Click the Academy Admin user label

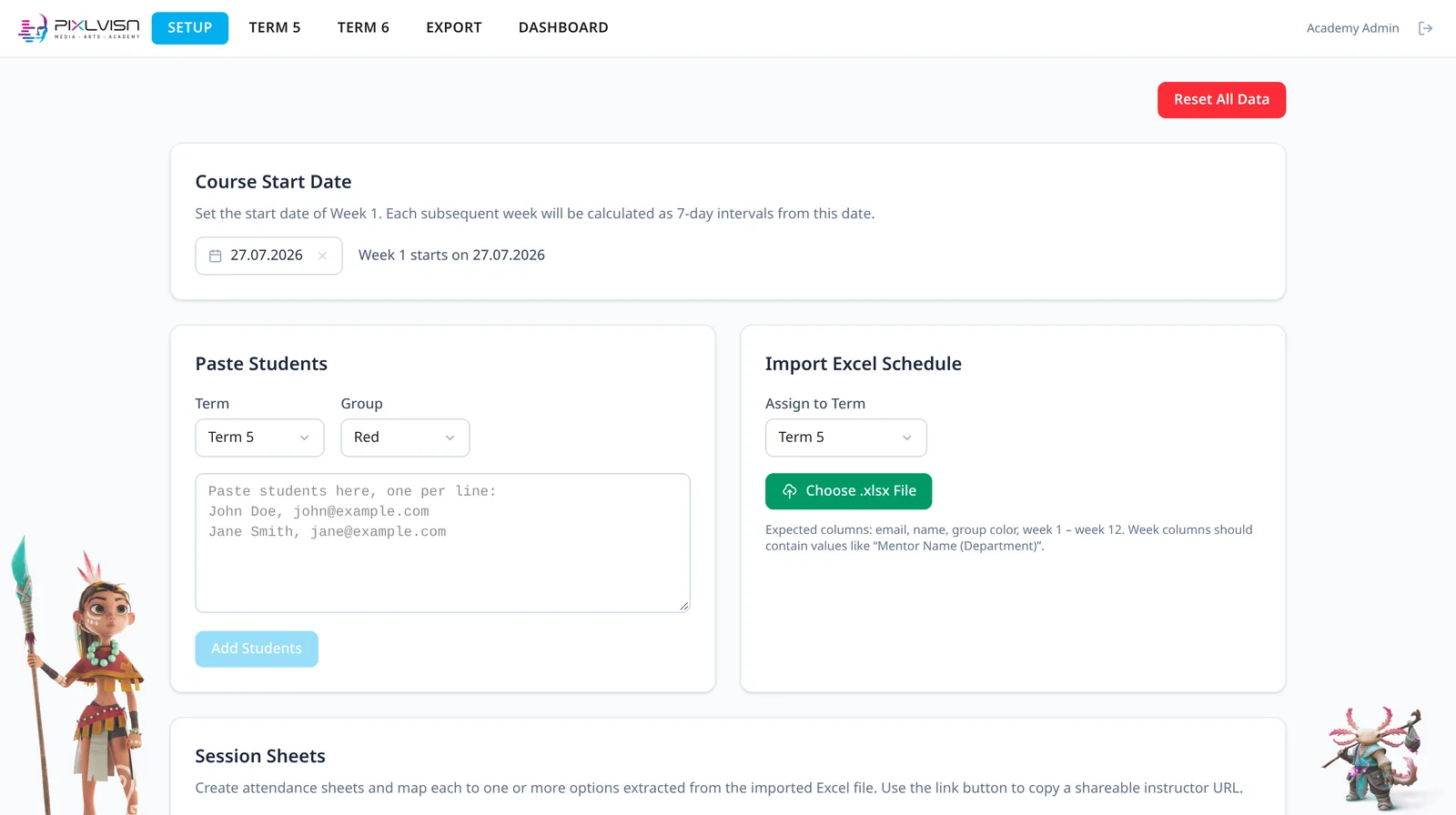(1352, 28)
